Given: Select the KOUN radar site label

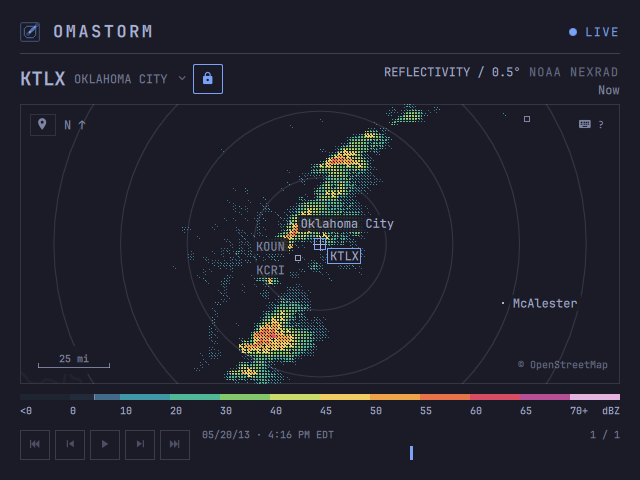Looking at the screenshot, I should (270, 247).
